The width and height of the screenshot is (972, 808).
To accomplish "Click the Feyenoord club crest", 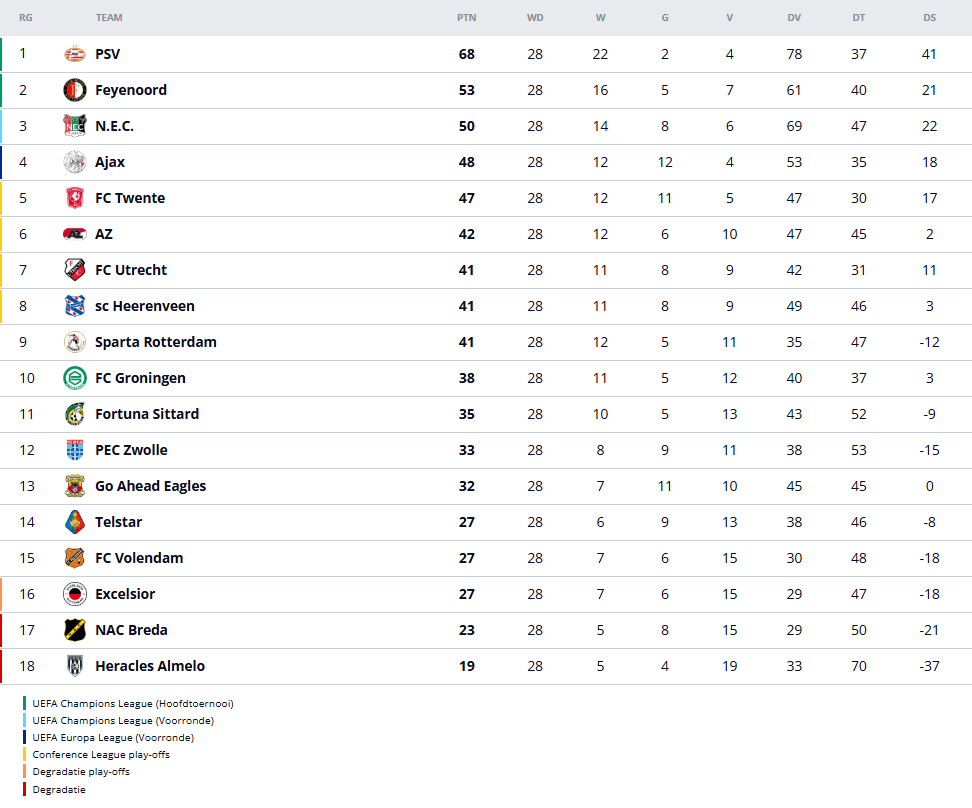I will click(75, 90).
